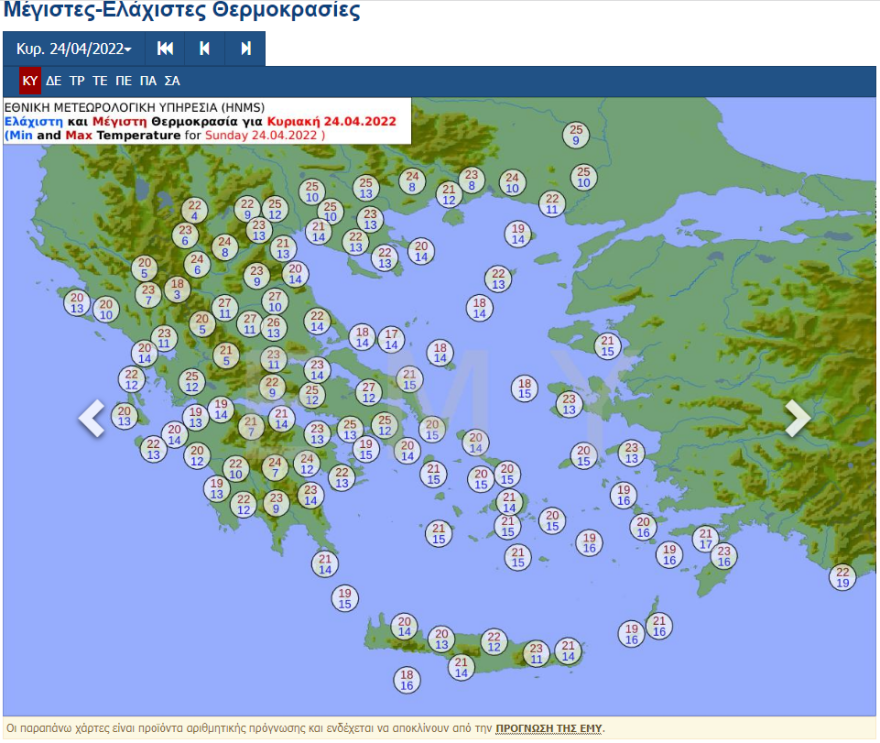Go to previous day icon

pyautogui.click(x=205, y=48)
